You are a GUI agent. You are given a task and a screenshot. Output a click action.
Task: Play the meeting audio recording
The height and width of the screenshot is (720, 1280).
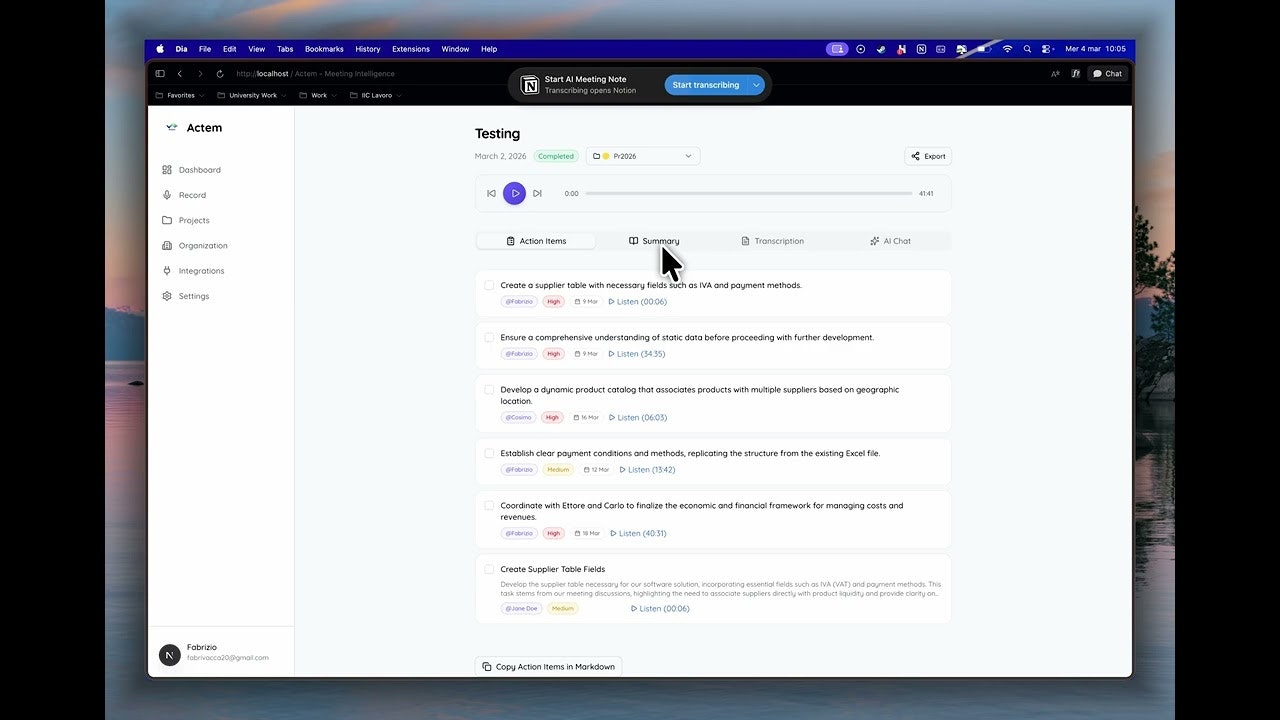point(514,193)
